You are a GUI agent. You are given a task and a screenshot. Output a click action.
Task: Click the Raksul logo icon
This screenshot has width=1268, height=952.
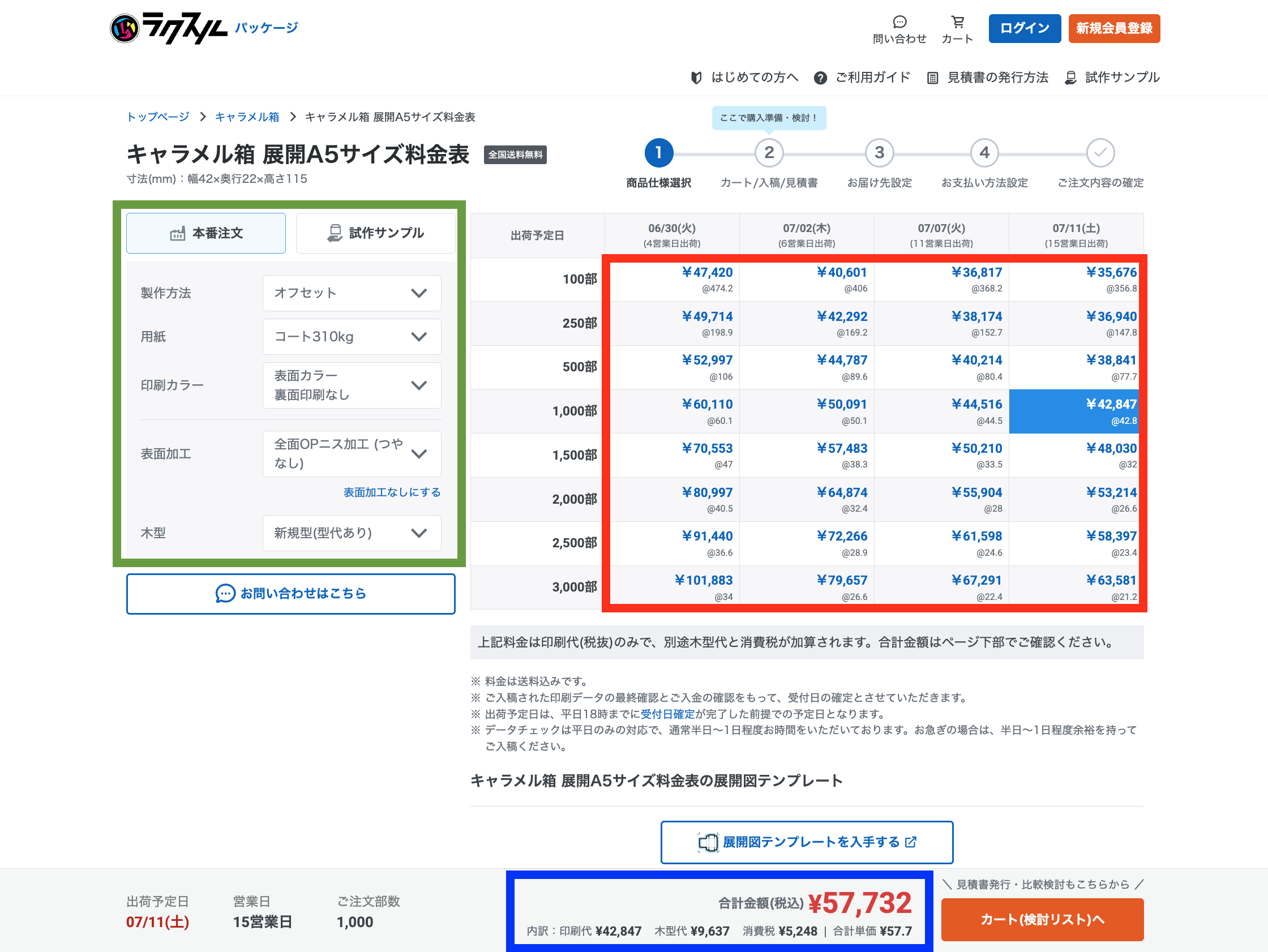tap(125, 28)
